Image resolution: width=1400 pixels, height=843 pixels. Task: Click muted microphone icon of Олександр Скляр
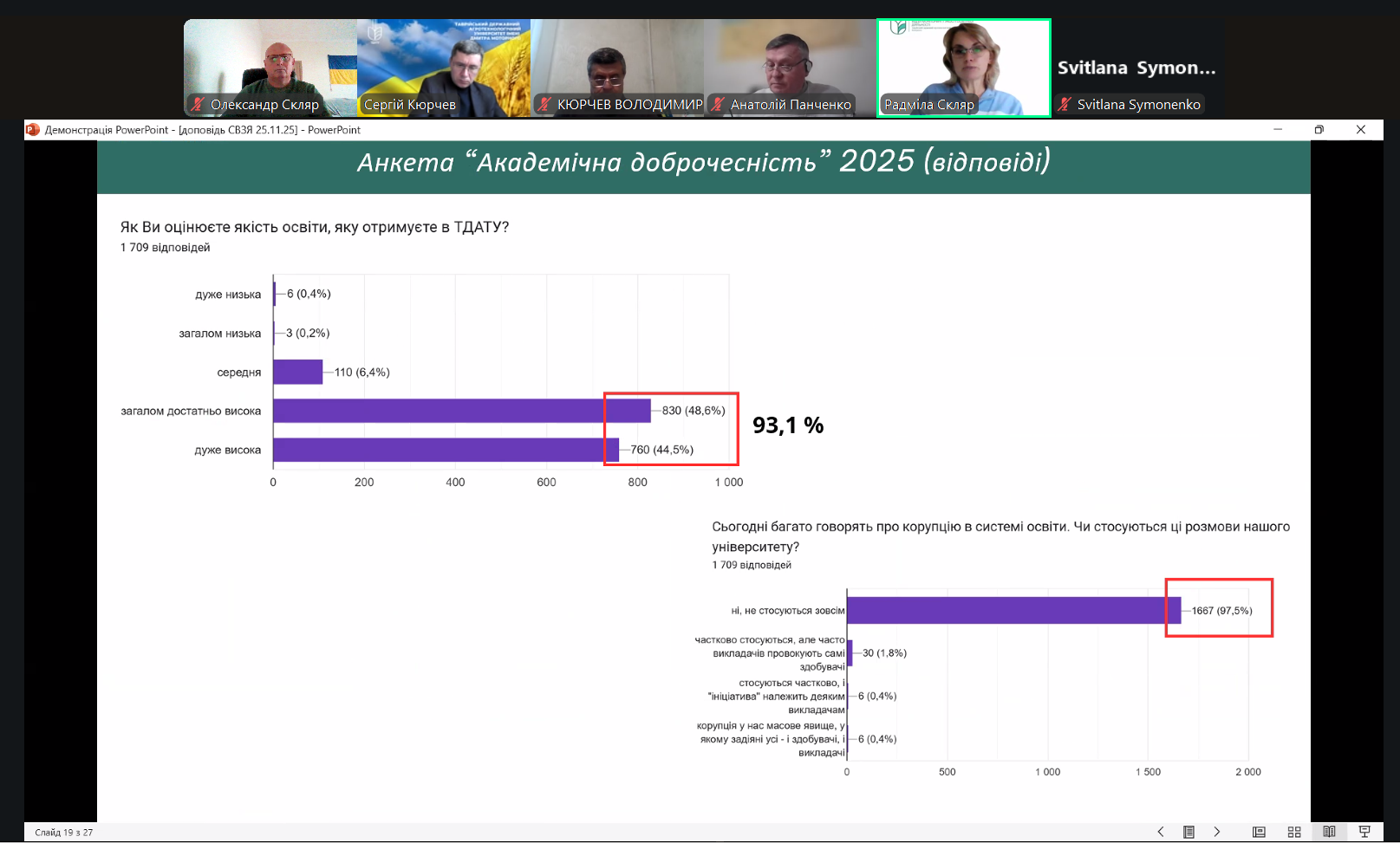199,104
